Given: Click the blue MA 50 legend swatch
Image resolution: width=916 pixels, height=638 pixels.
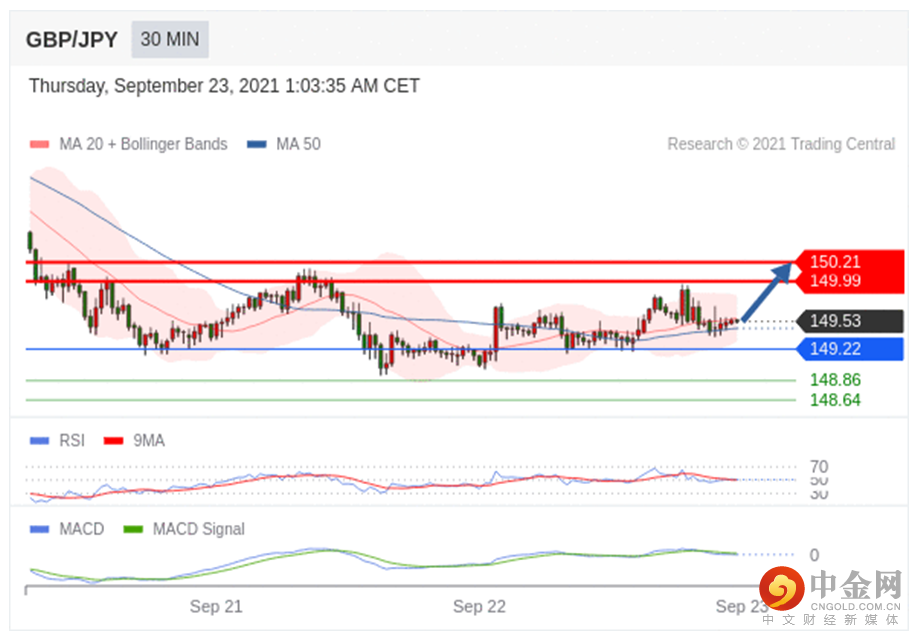Looking at the screenshot, I should [256, 144].
